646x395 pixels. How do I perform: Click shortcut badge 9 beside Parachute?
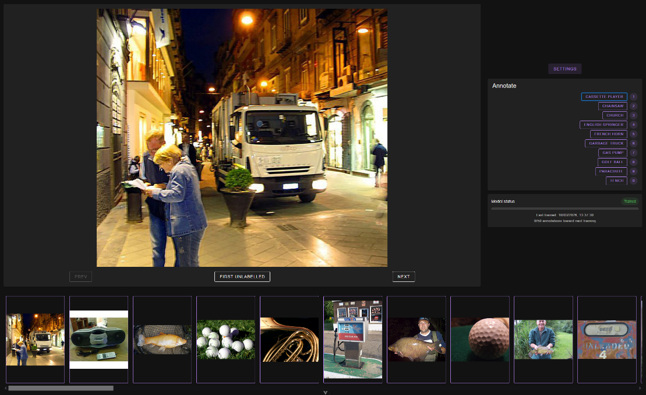pyautogui.click(x=634, y=171)
